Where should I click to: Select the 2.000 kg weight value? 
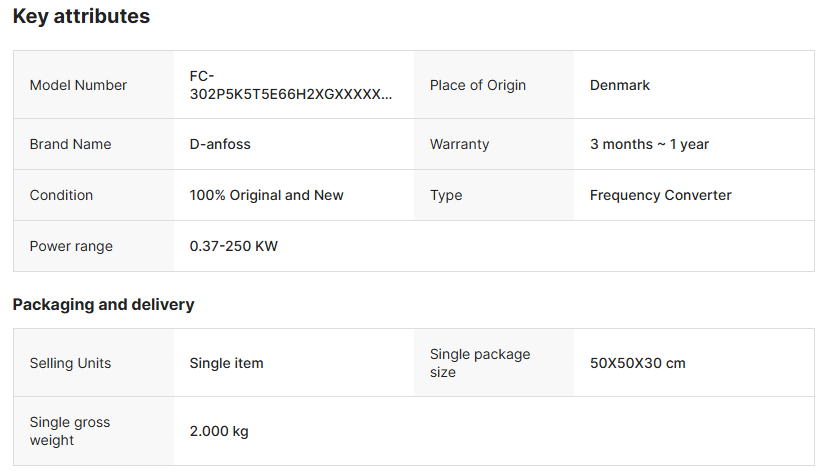click(219, 432)
